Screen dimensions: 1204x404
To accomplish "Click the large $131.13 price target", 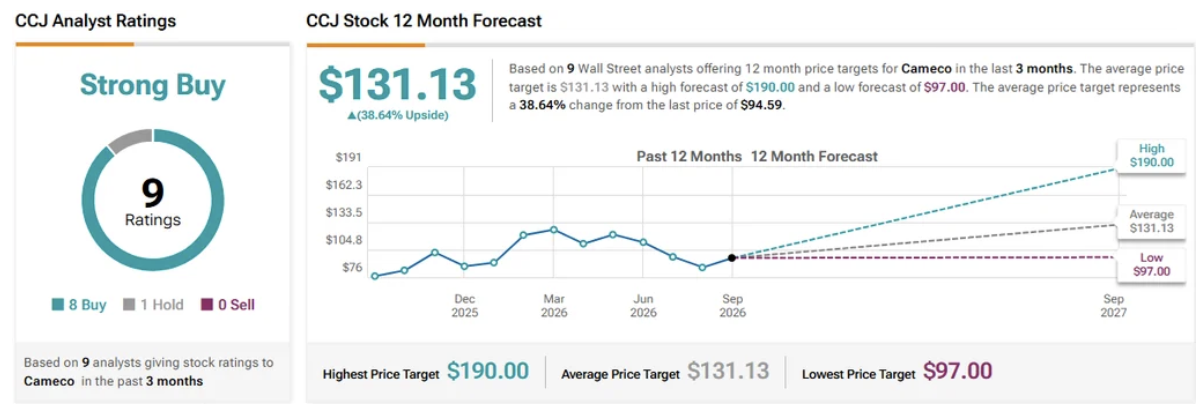I will 398,85.
